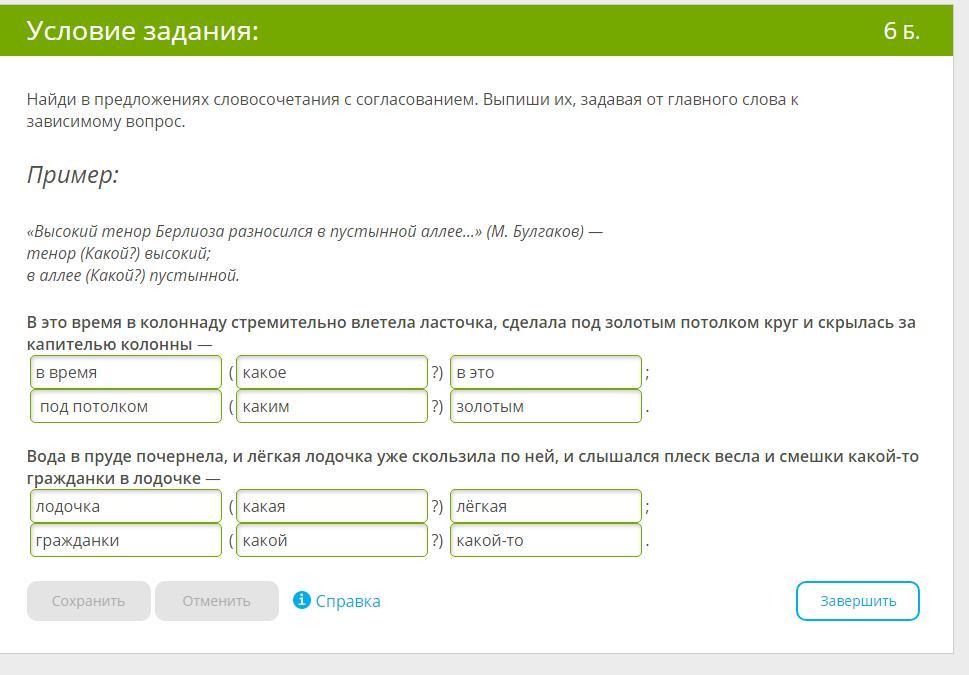Click the '6 Б.' points label
The height and width of the screenshot is (675, 969).
coord(902,30)
